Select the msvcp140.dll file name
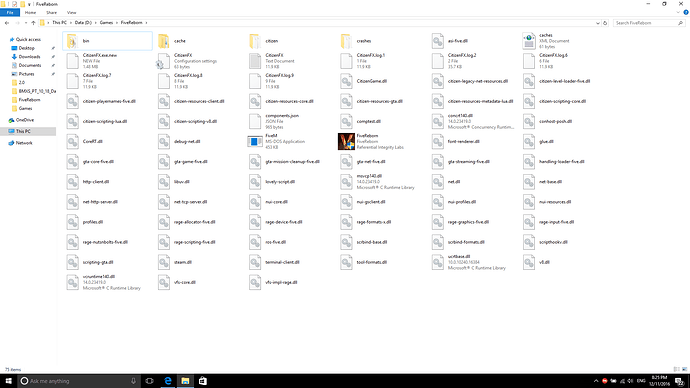 coord(369,176)
